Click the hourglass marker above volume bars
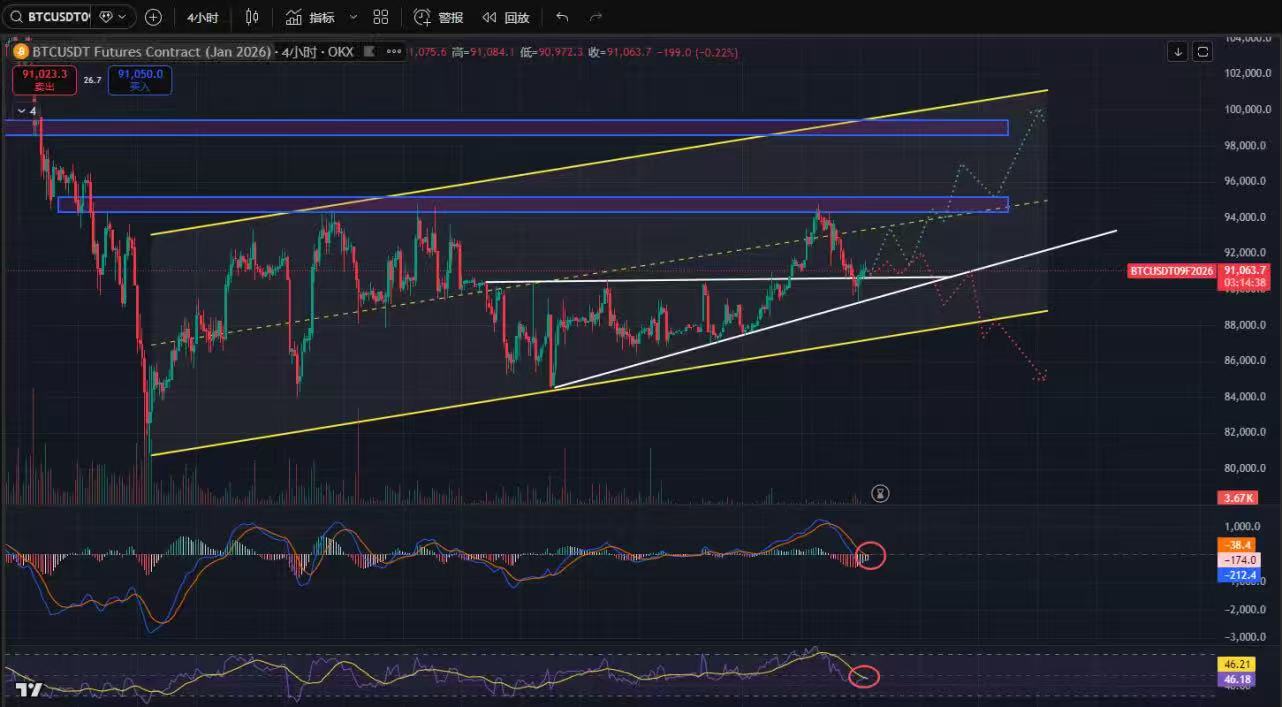1283x707 pixels. pos(880,493)
